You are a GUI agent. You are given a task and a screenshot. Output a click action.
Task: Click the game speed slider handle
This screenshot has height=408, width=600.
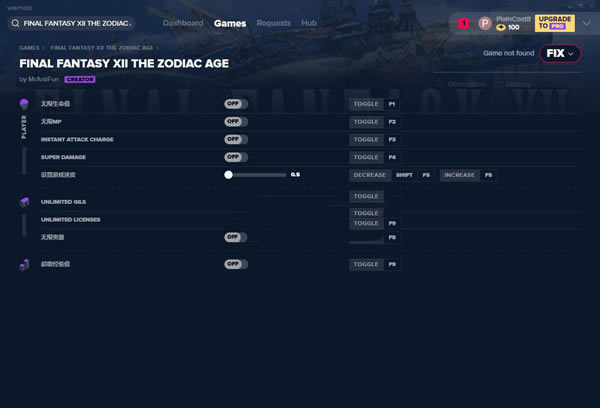(228, 175)
